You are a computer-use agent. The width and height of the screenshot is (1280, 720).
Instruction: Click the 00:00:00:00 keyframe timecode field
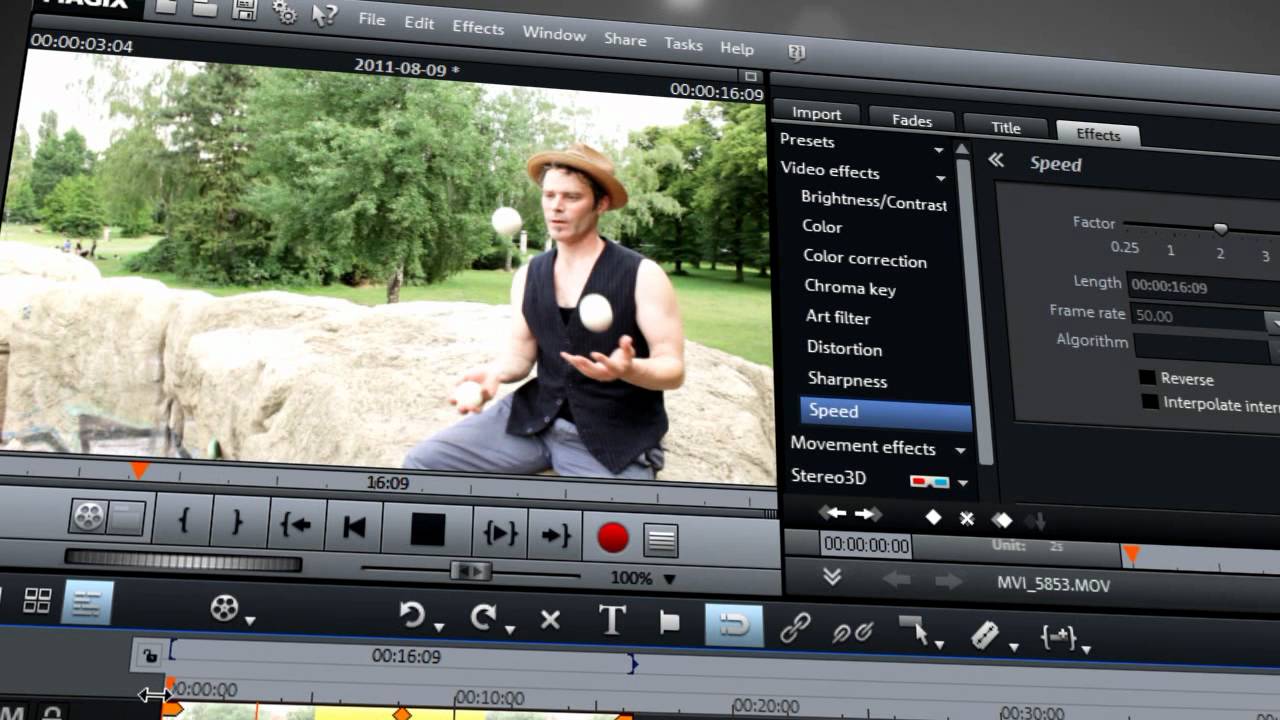866,545
